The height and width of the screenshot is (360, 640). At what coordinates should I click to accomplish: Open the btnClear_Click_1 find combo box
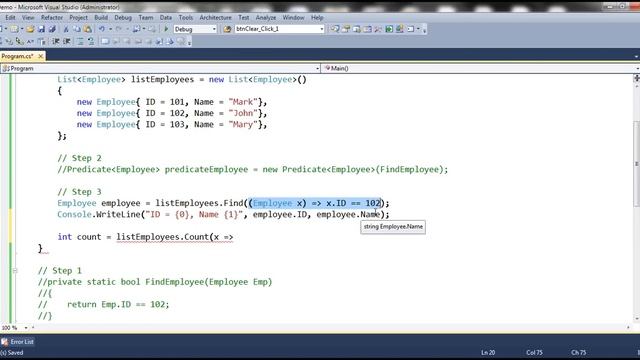click(x=279, y=29)
